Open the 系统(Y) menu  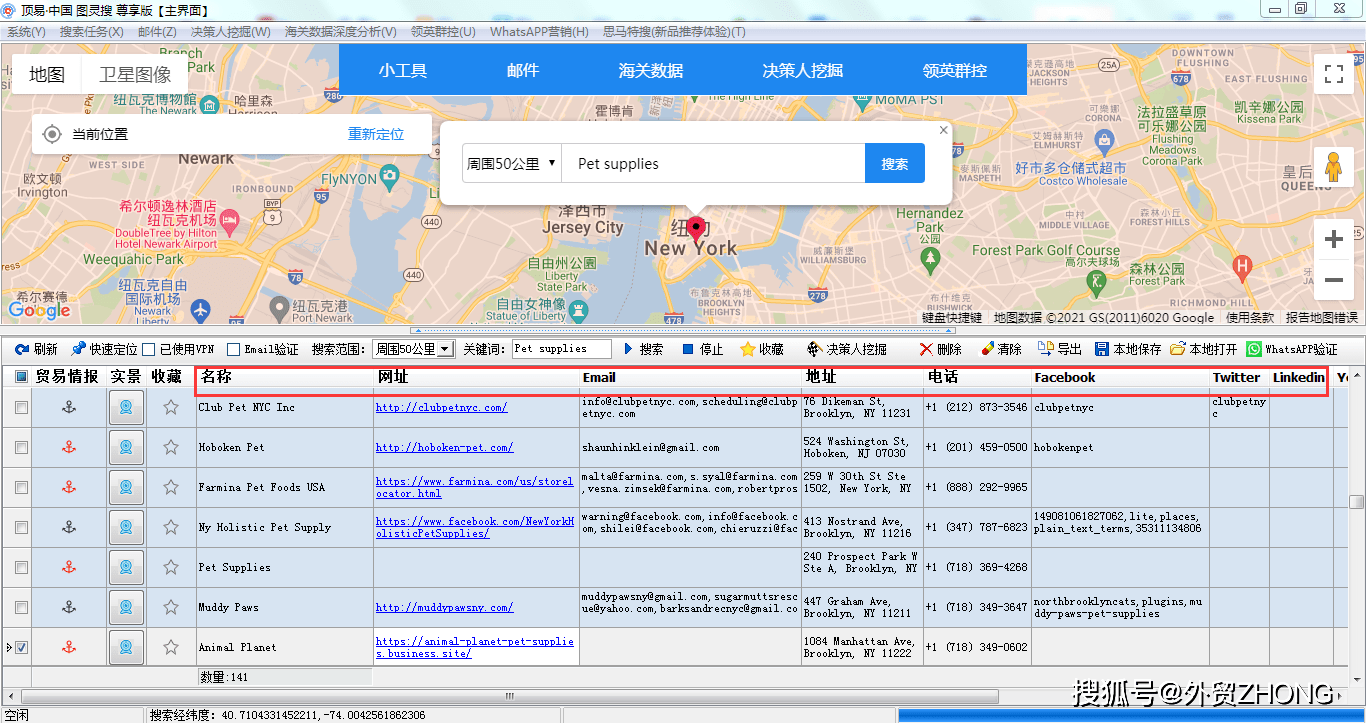pyautogui.click(x=26, y=32)
